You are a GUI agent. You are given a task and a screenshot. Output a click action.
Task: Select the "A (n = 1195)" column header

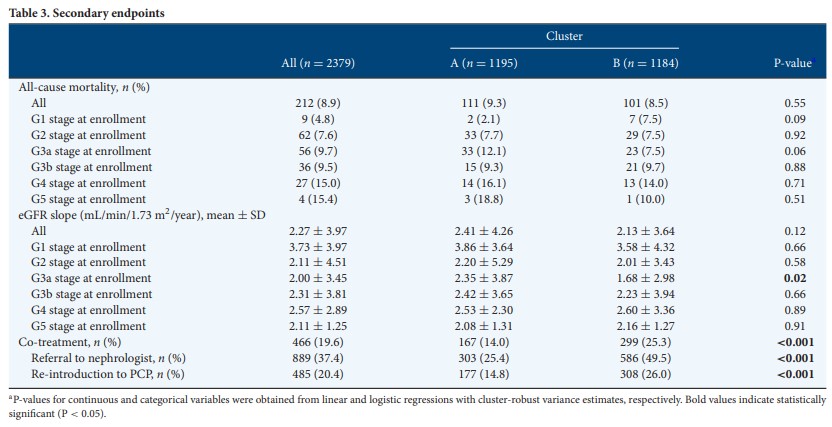pos(471,63)
